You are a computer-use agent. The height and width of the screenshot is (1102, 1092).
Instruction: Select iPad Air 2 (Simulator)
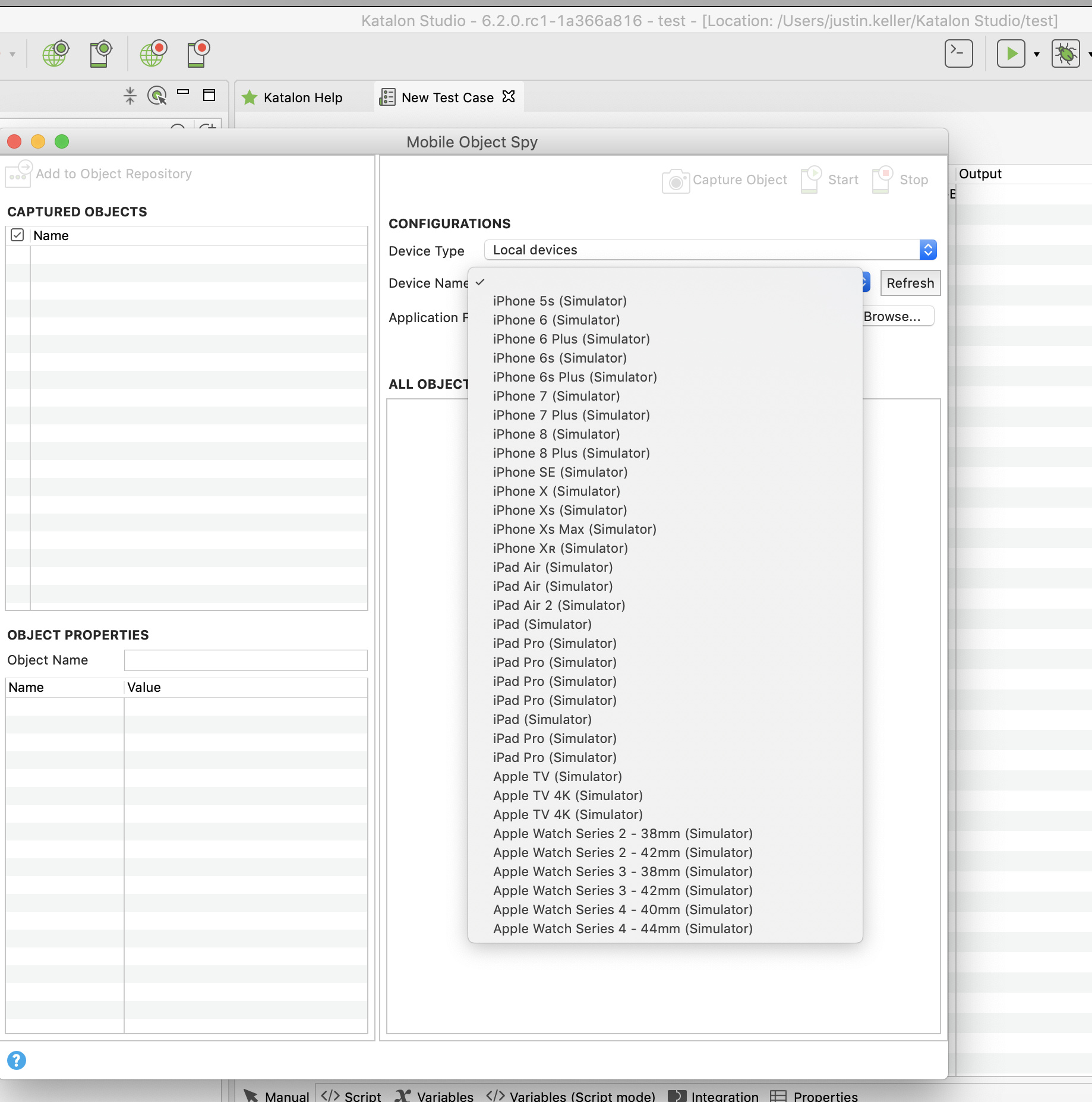coord(665,606)
